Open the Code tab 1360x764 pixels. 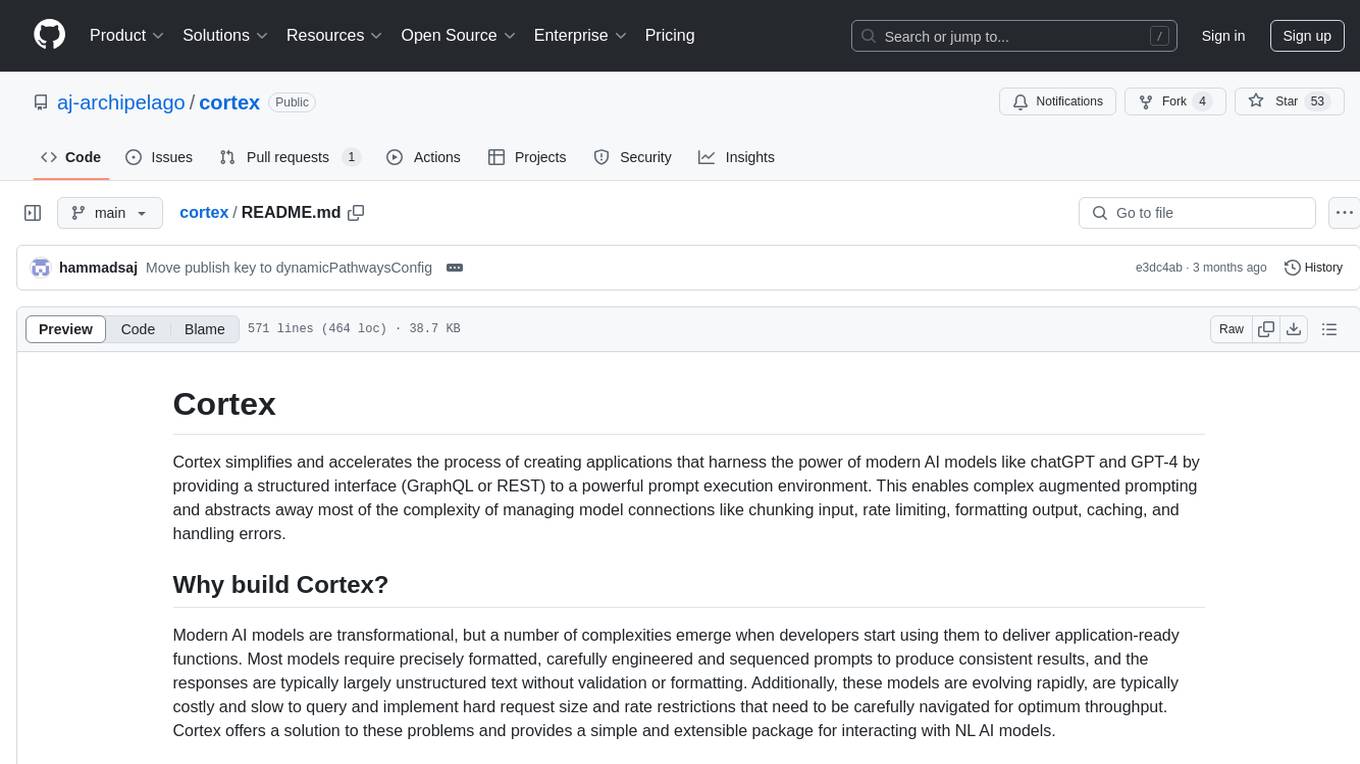tap(70, 157)
